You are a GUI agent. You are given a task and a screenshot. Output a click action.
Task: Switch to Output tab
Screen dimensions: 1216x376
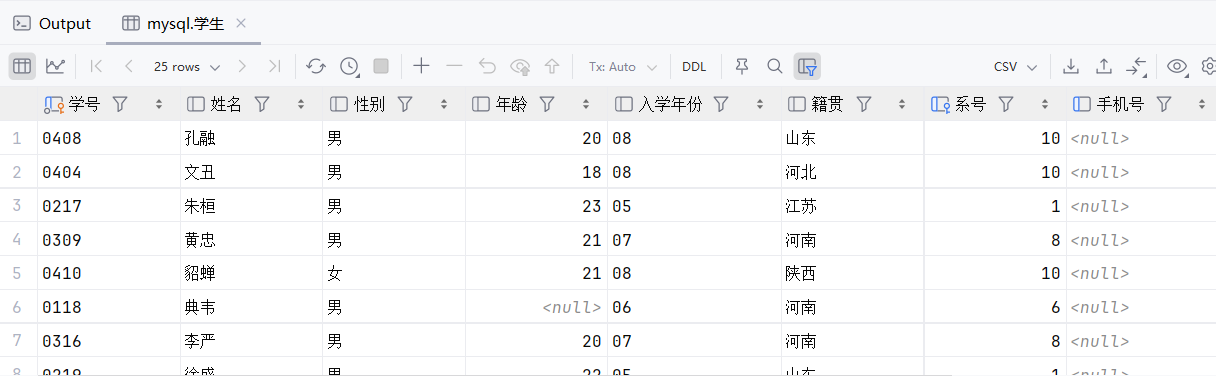pyautogui.click(x=52, y=23)
